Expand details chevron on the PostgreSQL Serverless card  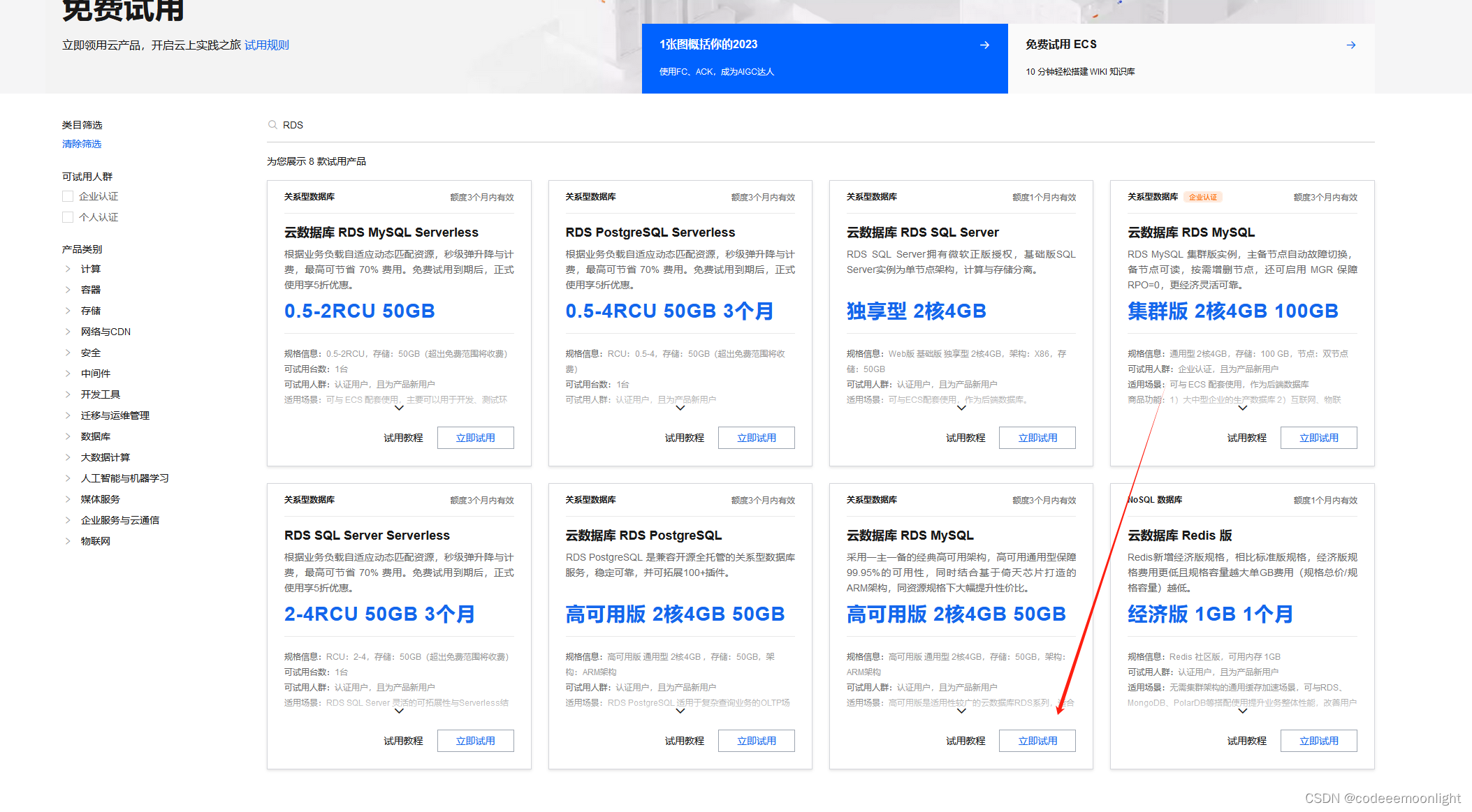coord(680,408)
